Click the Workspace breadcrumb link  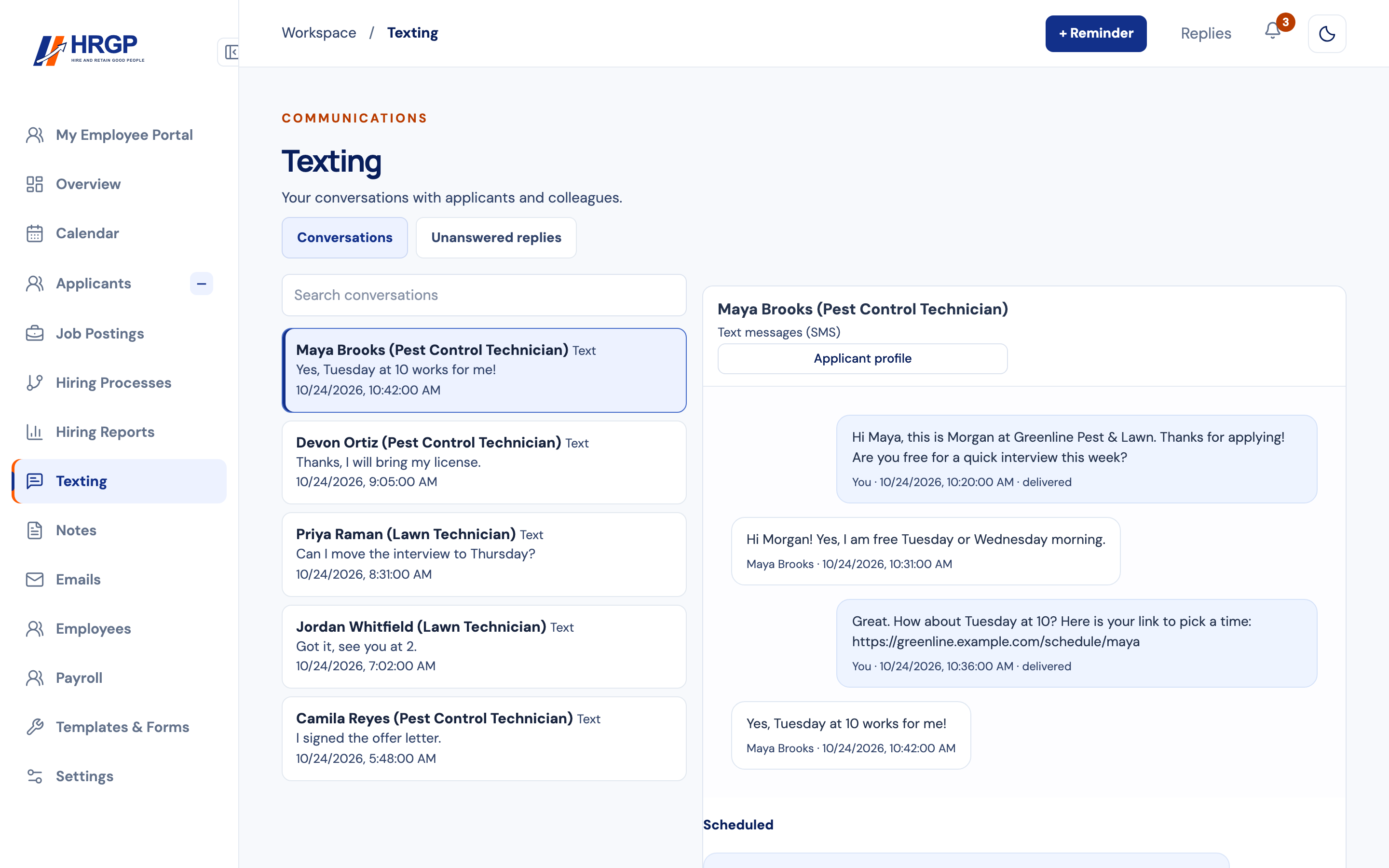tap(318, 33)
